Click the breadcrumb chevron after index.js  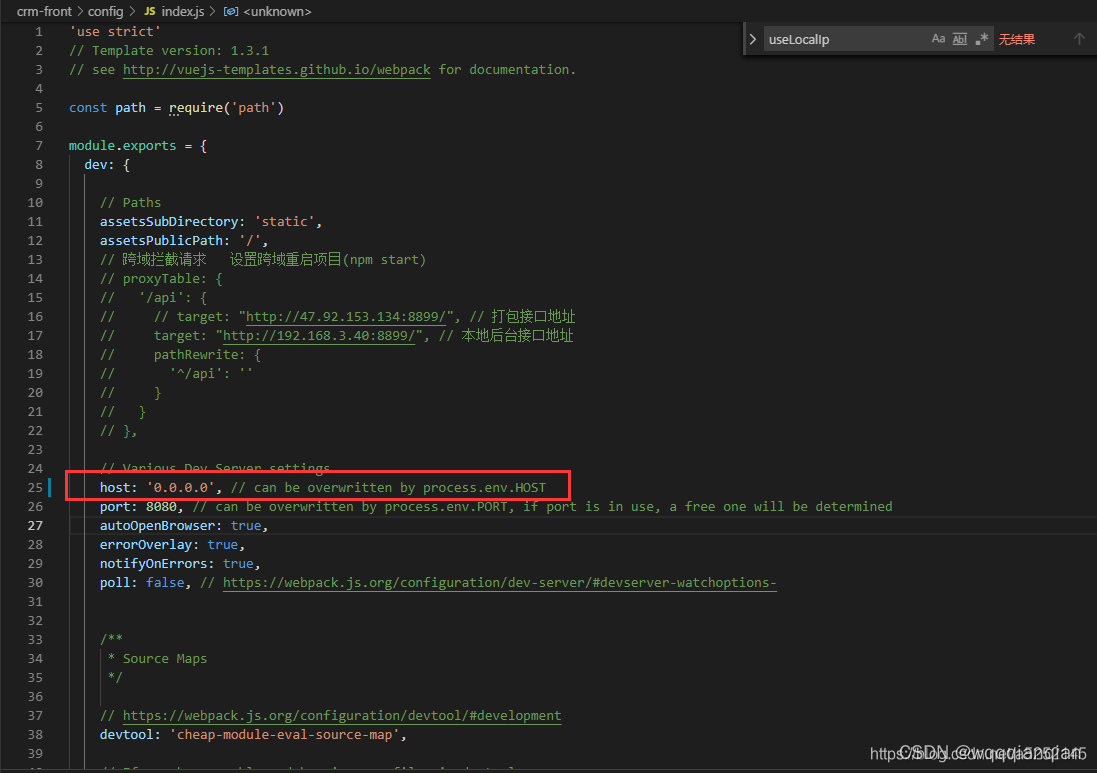coord(213,12)
